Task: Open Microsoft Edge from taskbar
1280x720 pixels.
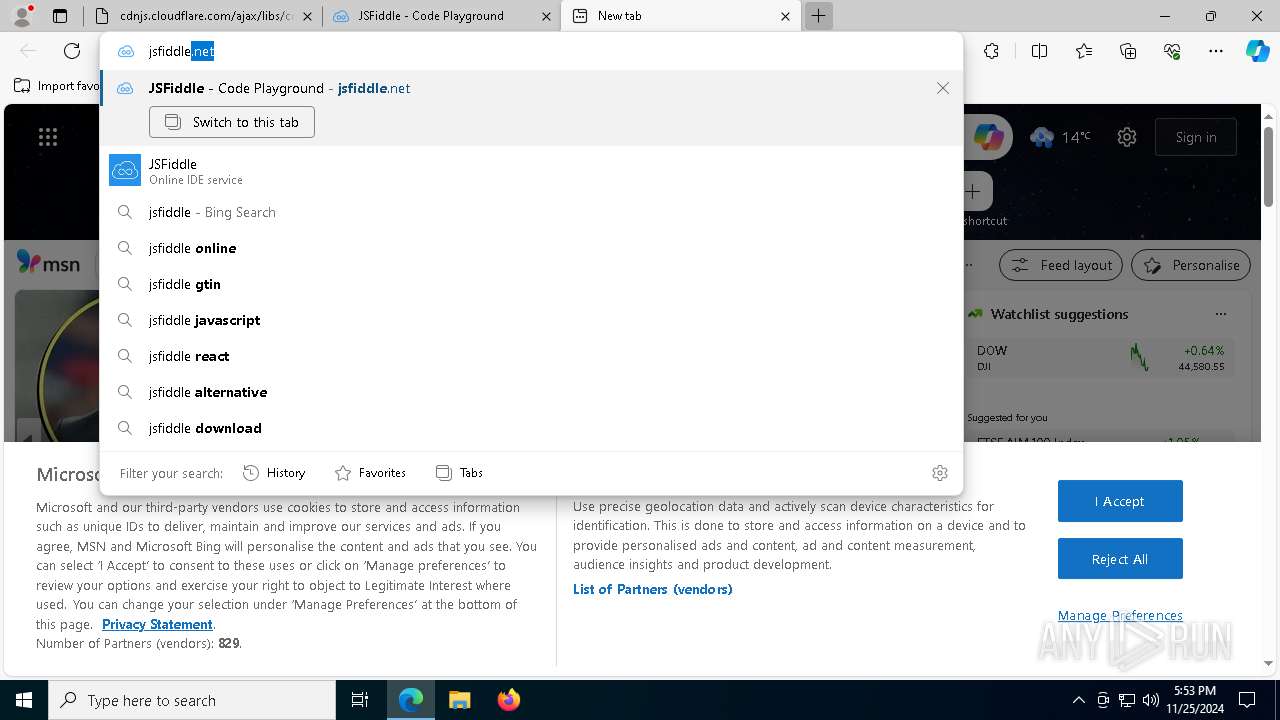Action: click(x=411, y=700)
